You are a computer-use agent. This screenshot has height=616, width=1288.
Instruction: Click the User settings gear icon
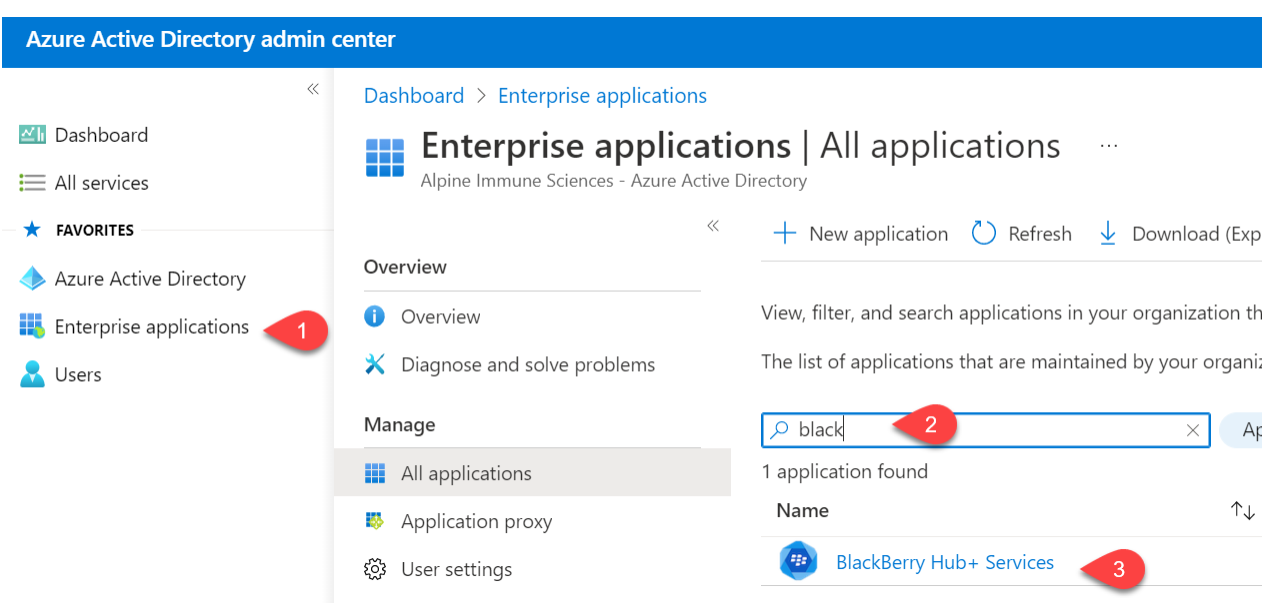coord(375,568)
